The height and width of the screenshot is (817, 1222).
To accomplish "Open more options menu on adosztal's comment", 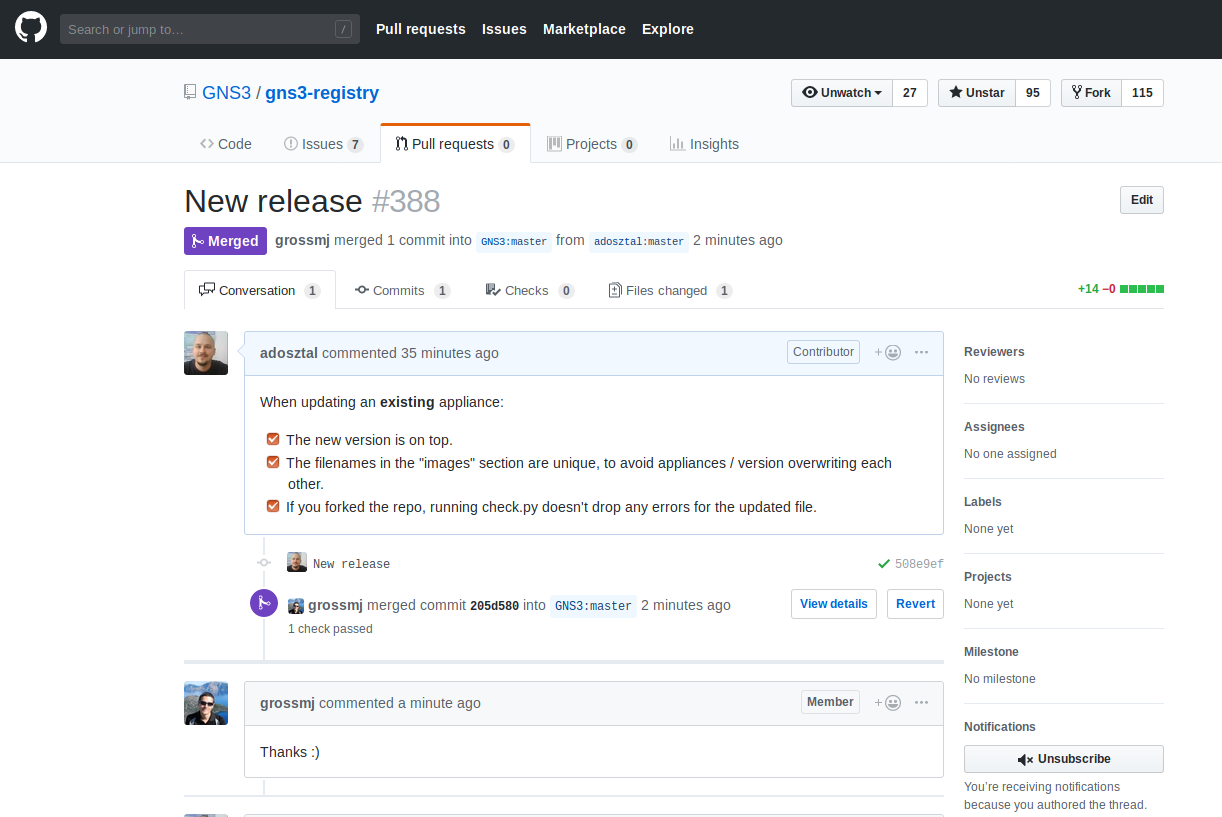I will click(x=922, y=352).
